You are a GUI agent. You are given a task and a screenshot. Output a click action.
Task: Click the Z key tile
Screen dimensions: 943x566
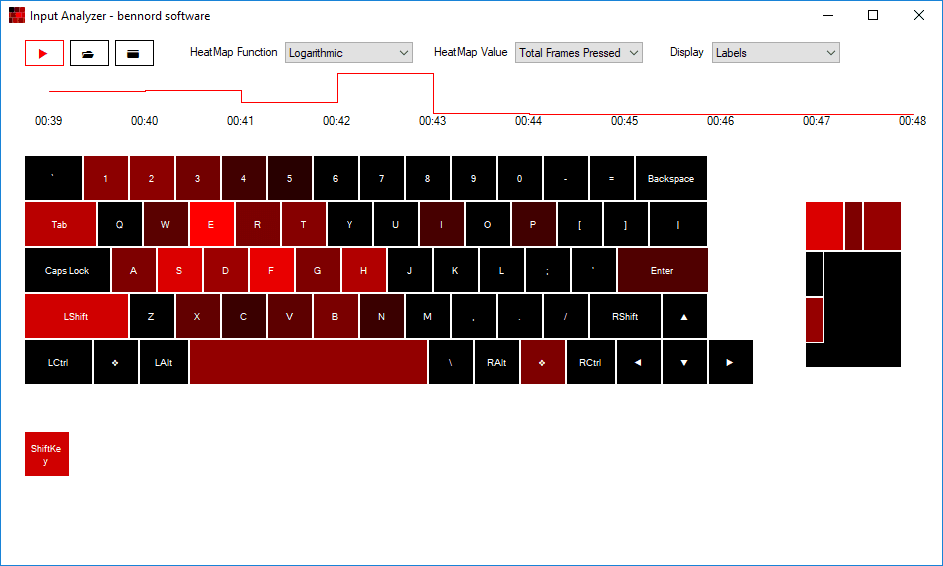click(x=152, y=316)
